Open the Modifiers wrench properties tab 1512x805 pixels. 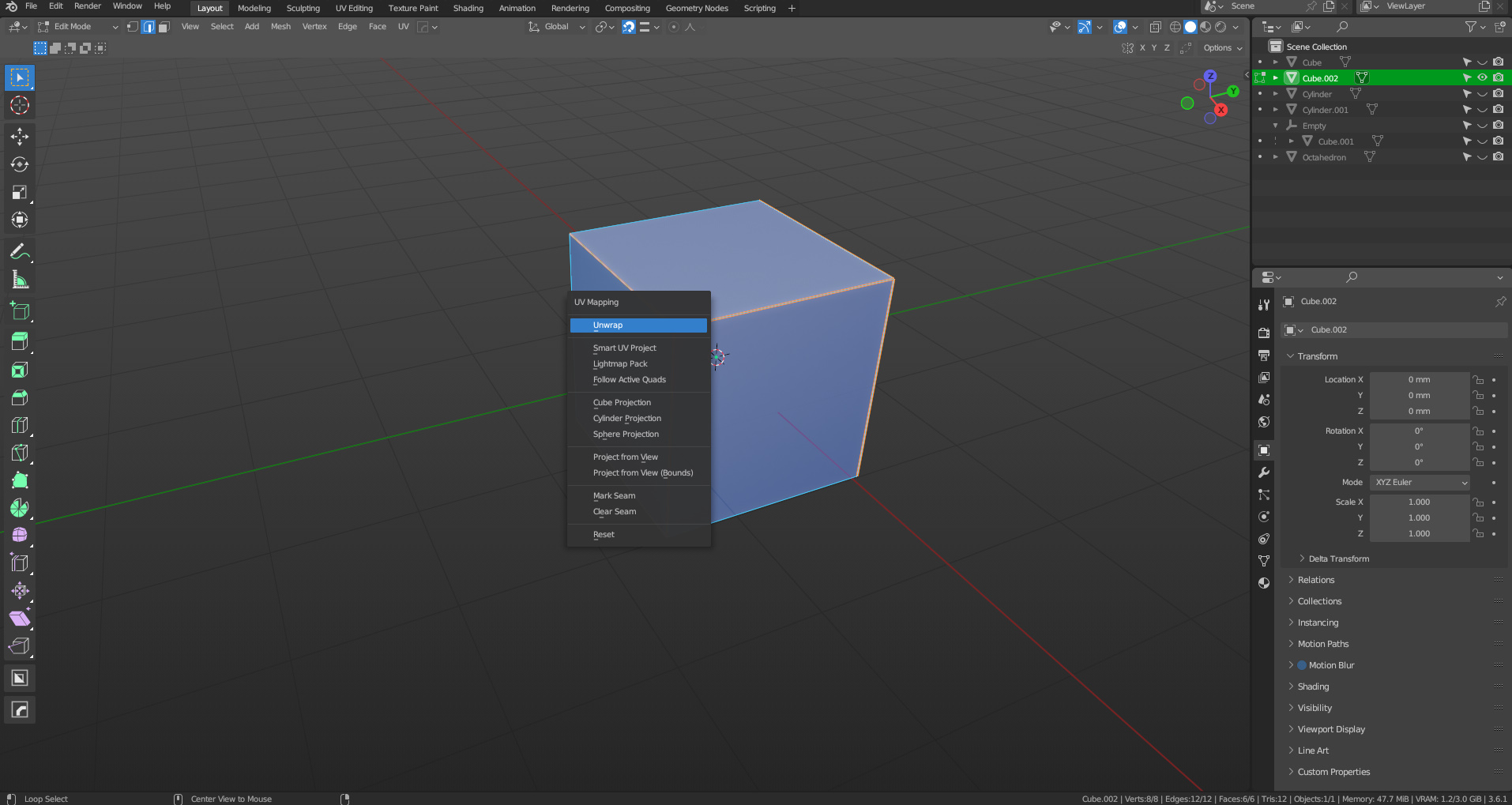(x=1264, y=472)
